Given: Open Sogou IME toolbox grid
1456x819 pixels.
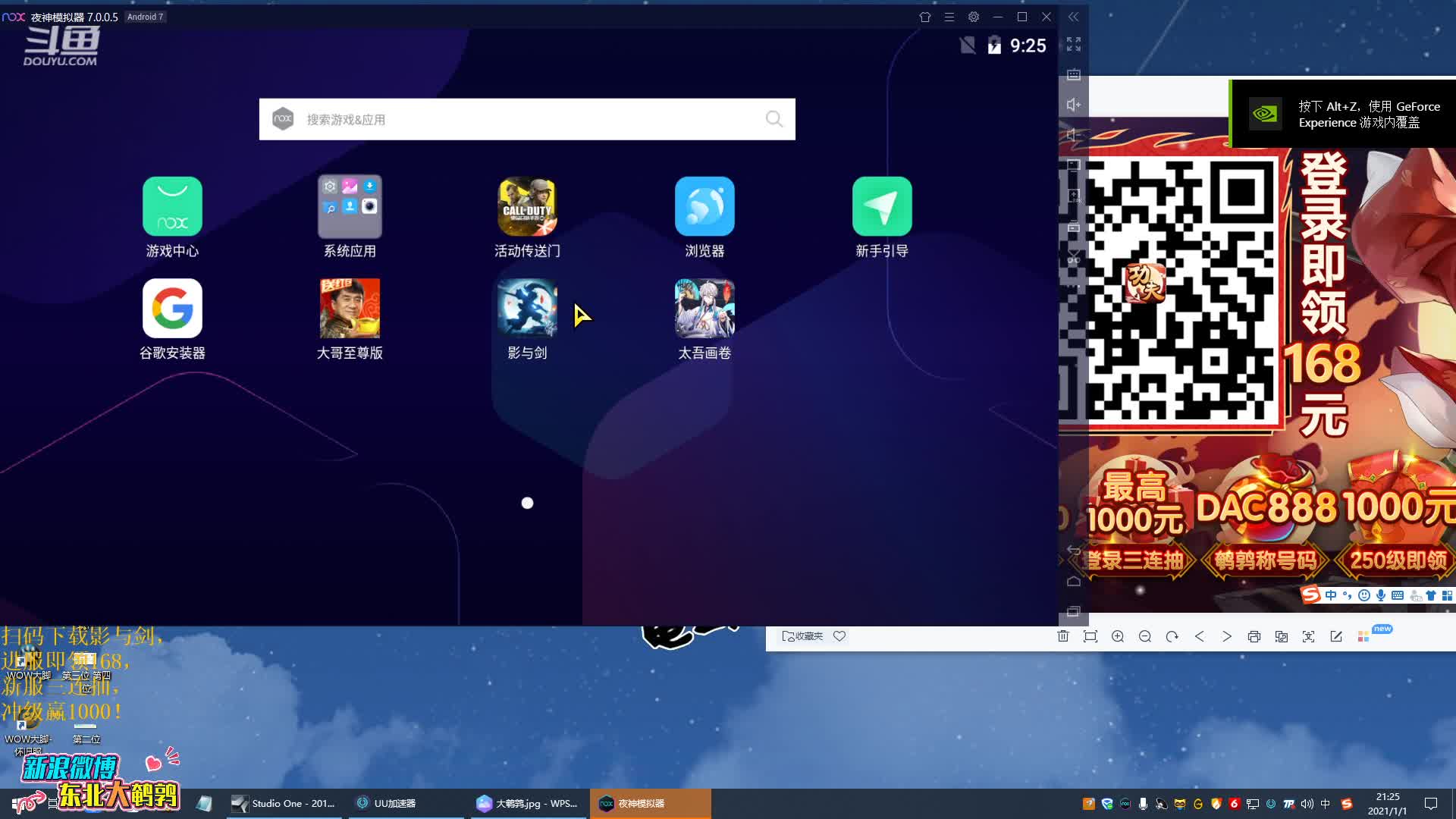Looking at the screenshot, I should pyautogui.click(x=1448, y=595).
